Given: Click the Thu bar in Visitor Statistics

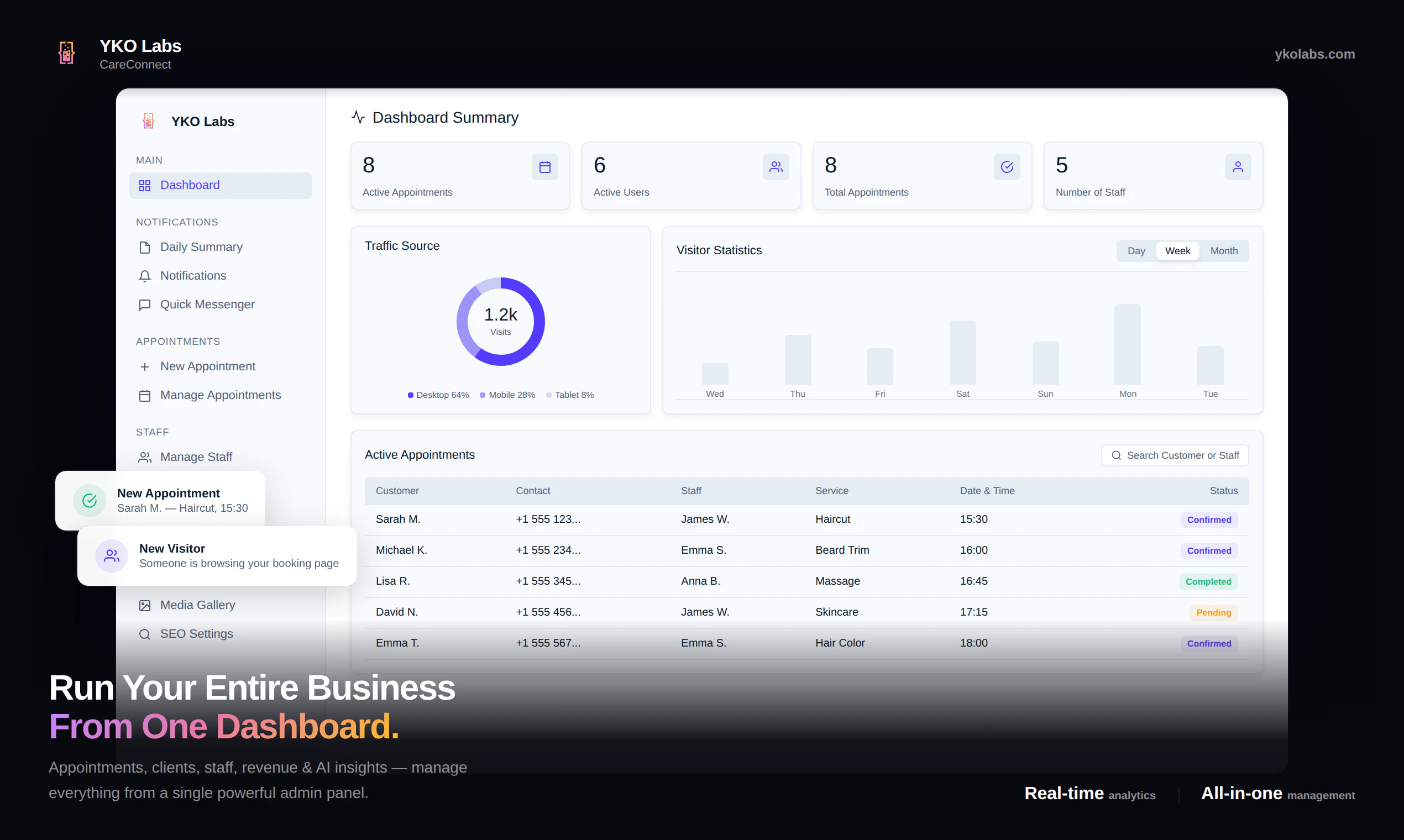Looking at the screenshot, I should pos(798,360).
